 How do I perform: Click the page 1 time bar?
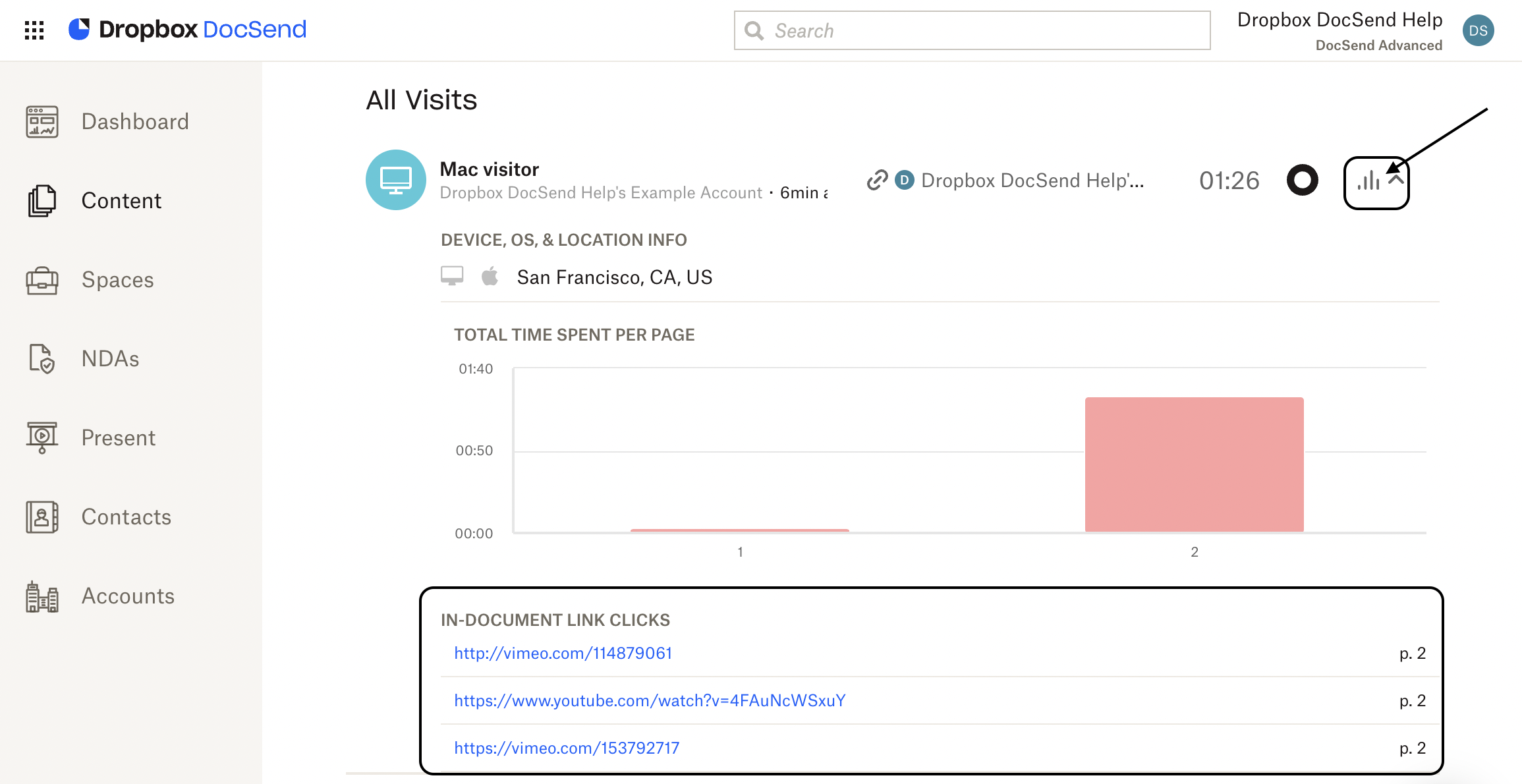point(740,530)
